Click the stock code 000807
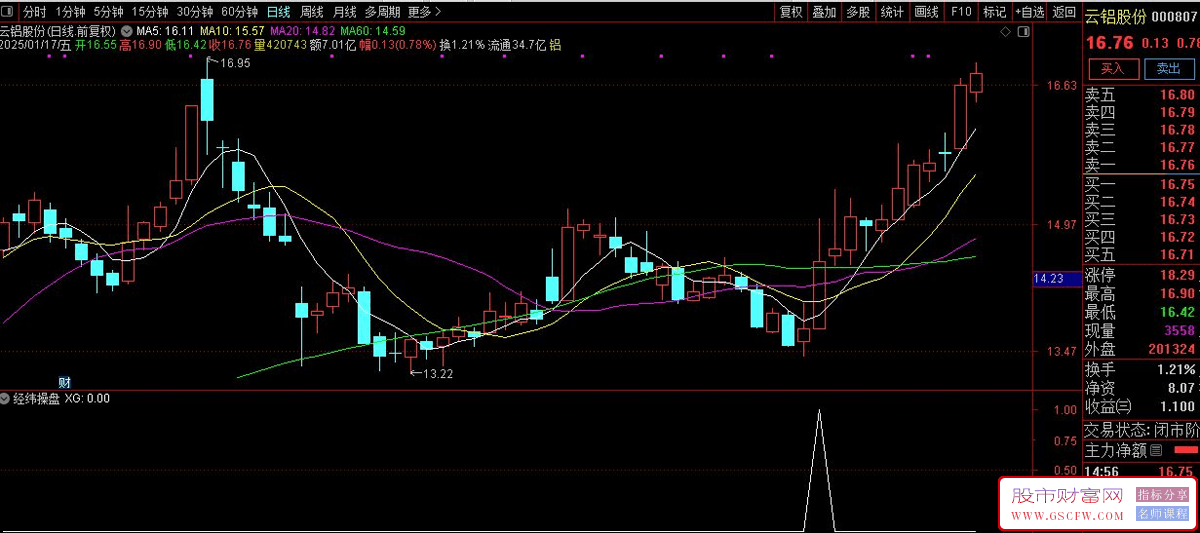This screenshot has width=1200, height=533. (x=1175, y=15)
